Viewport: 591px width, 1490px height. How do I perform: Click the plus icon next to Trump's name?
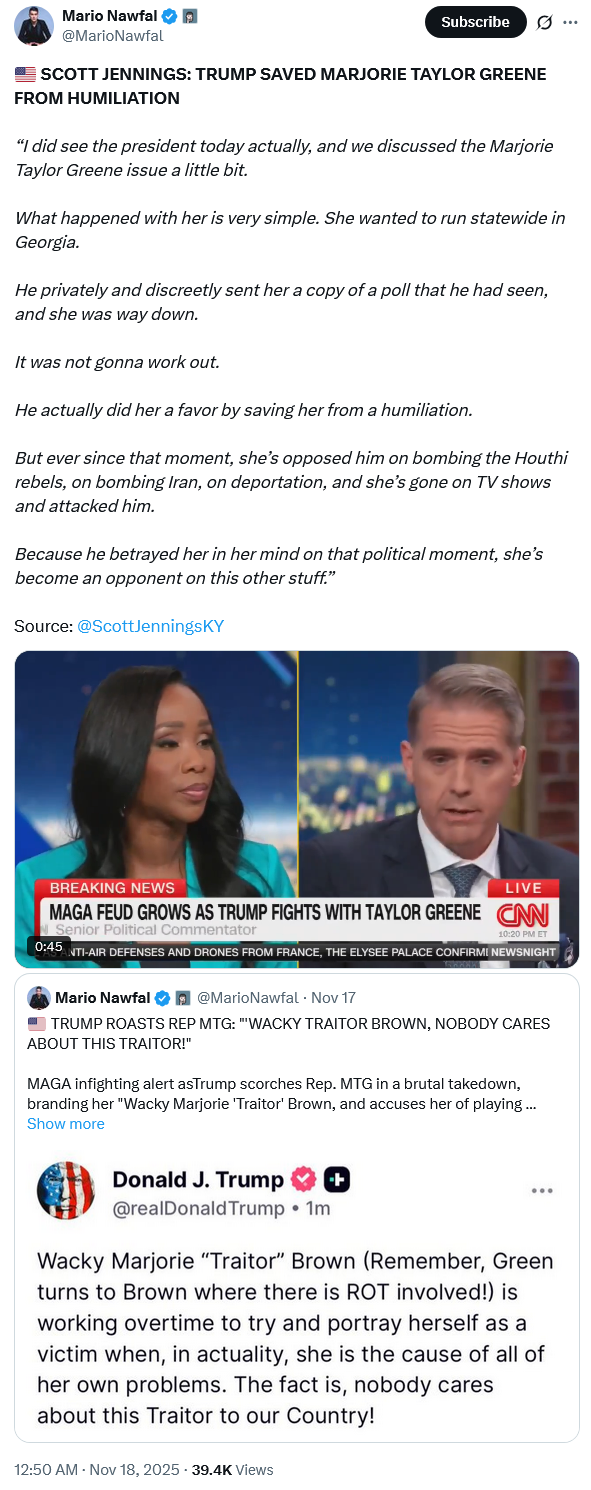click(337, 1180)
